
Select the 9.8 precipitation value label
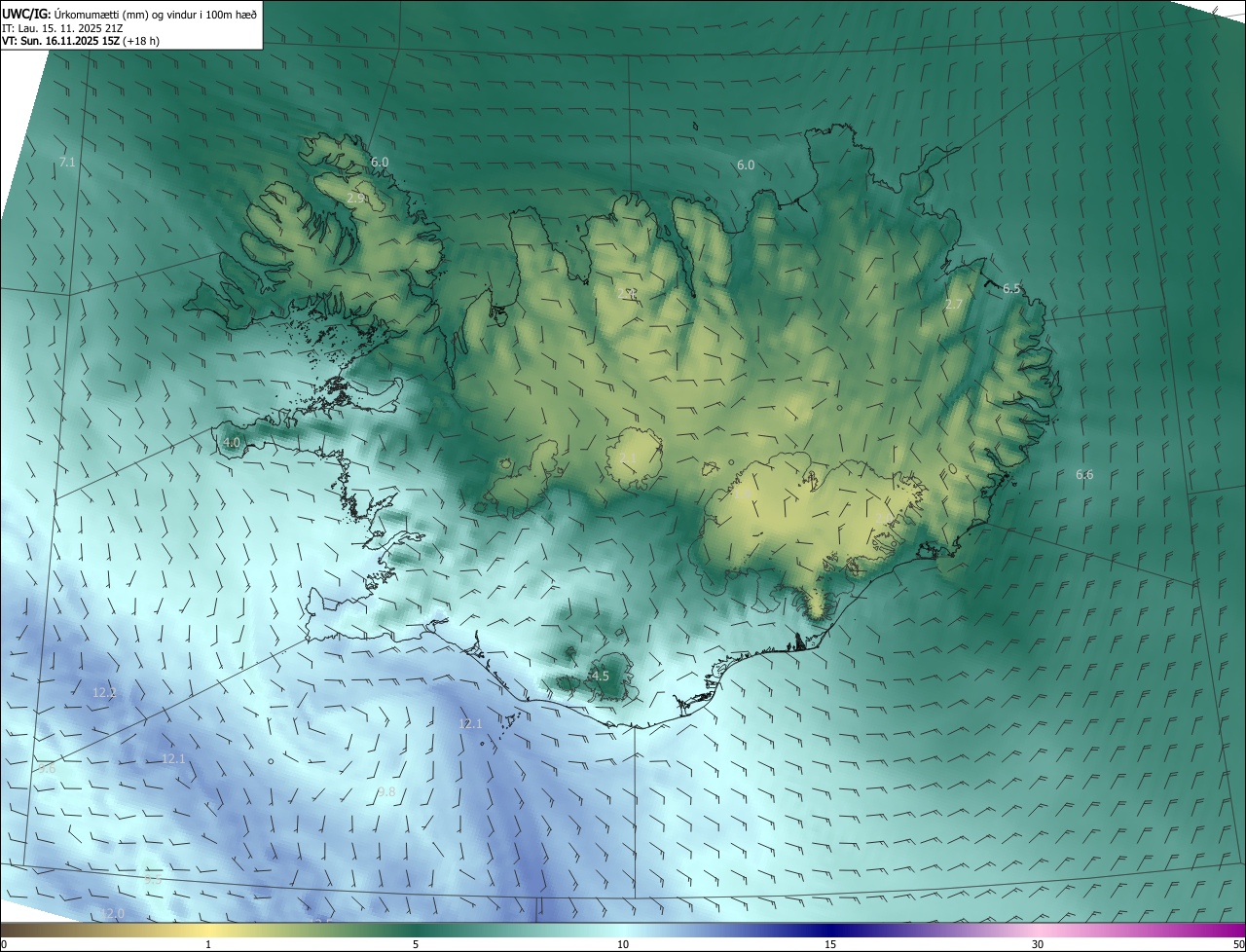386,792
